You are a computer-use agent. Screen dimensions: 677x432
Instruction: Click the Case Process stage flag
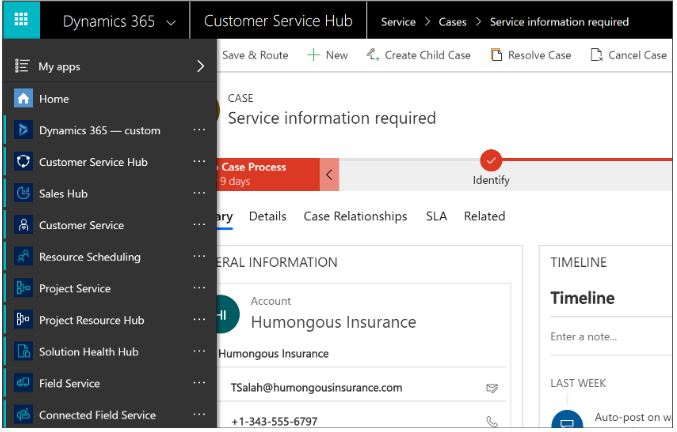[268, 174]
